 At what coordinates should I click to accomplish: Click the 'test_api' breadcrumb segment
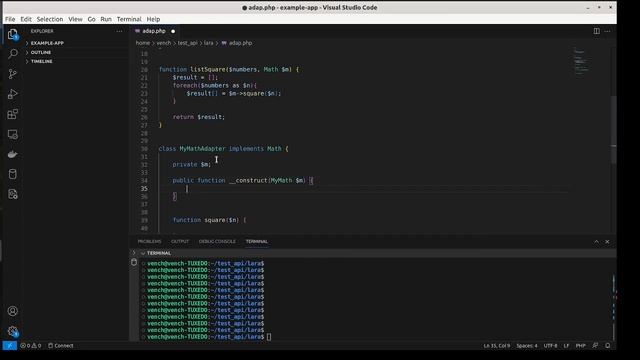188,43
